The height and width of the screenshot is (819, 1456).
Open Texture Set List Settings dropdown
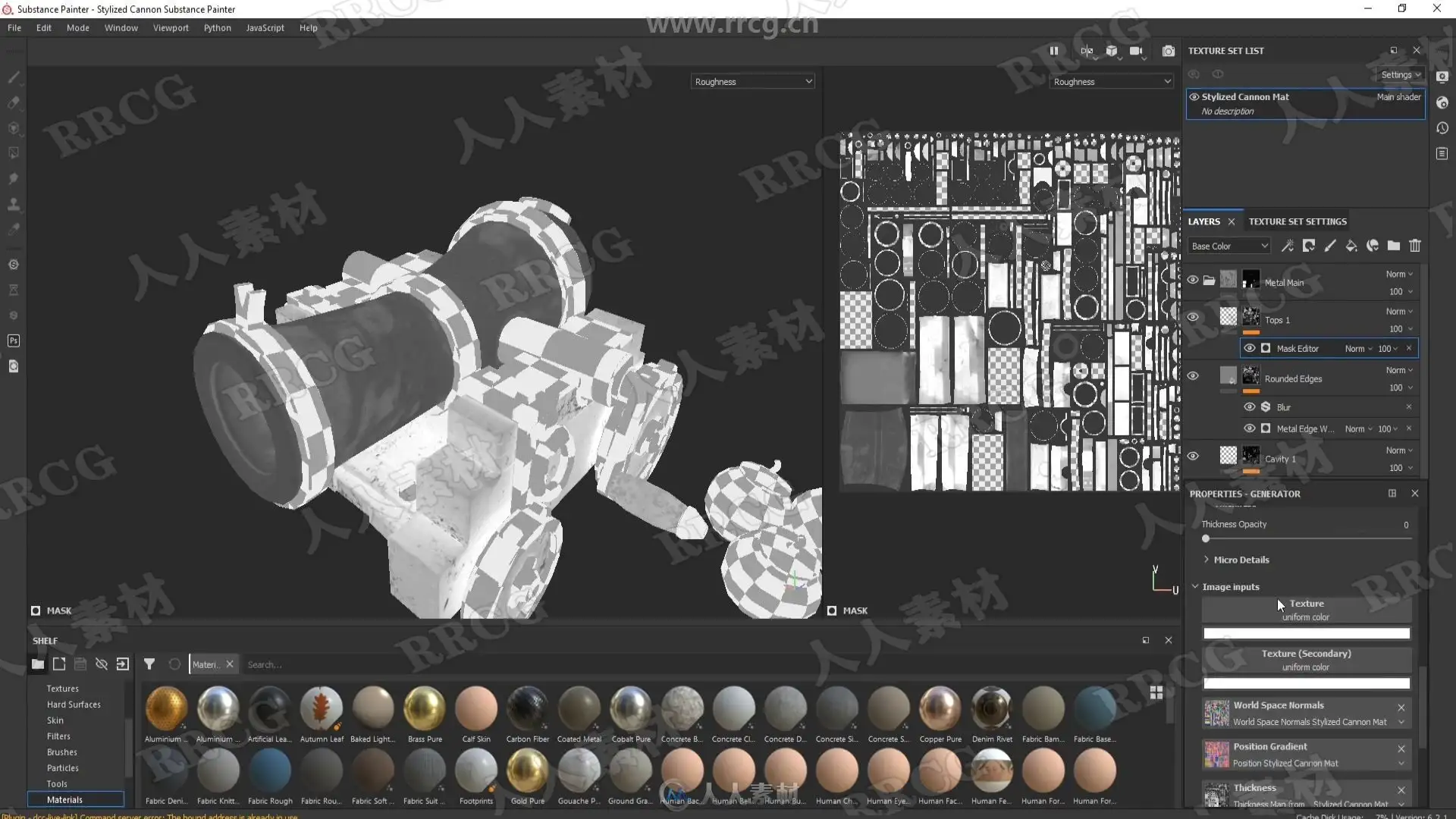tap(1400, 75)
